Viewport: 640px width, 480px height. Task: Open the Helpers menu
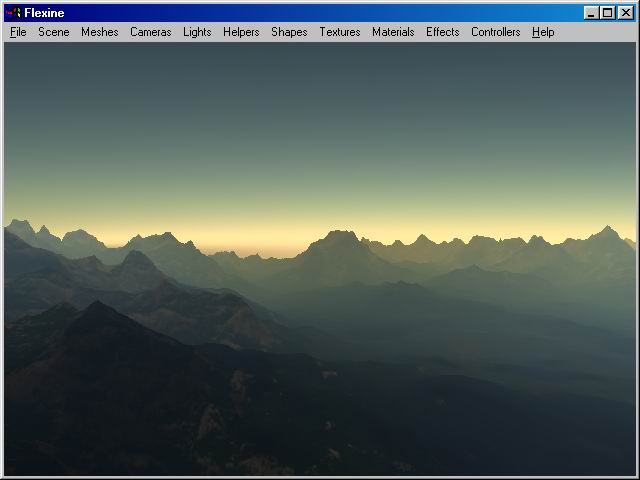point(241,32)
